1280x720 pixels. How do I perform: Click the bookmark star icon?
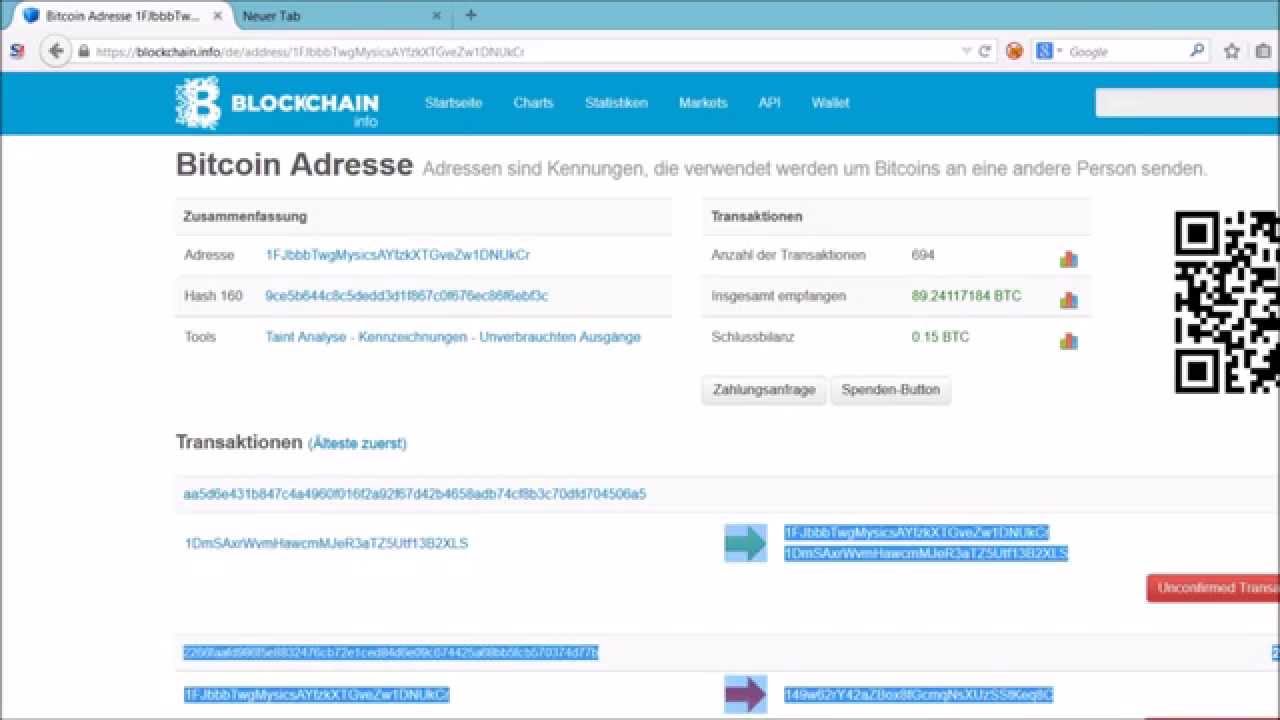click(x=1232, y=51)
